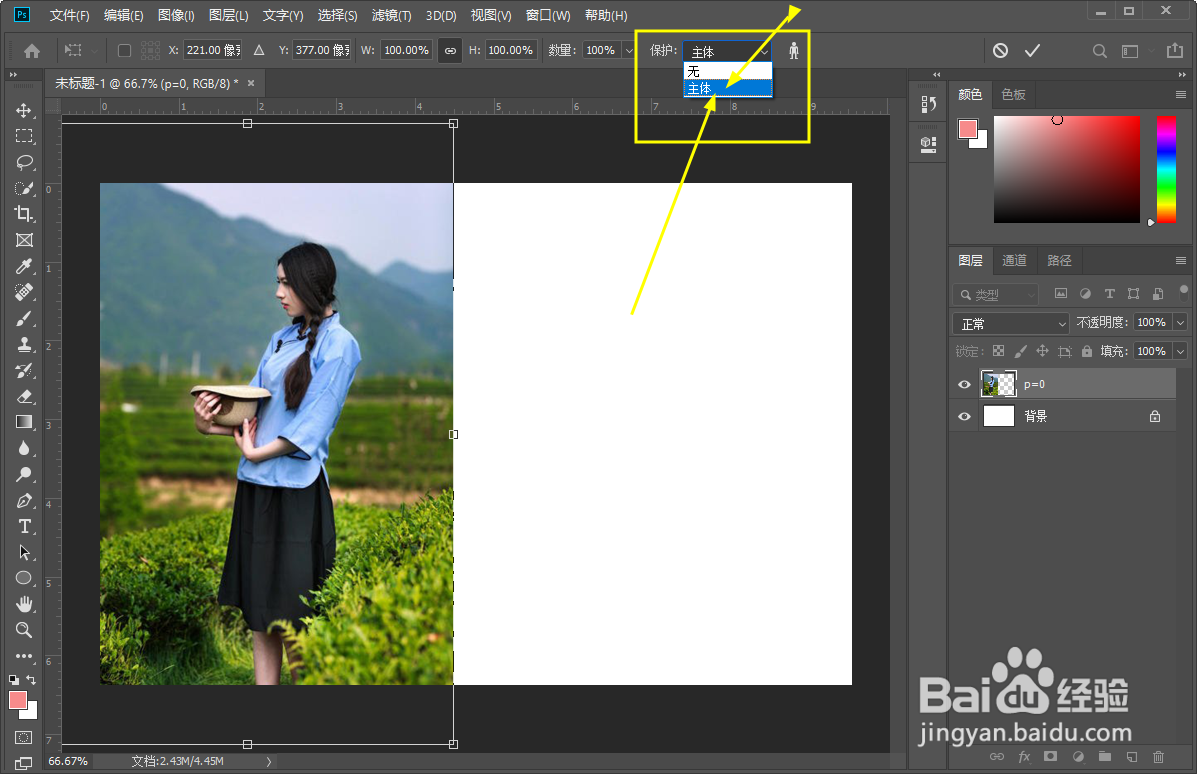Commit the transform with the checkmark button

[1032, 50]
